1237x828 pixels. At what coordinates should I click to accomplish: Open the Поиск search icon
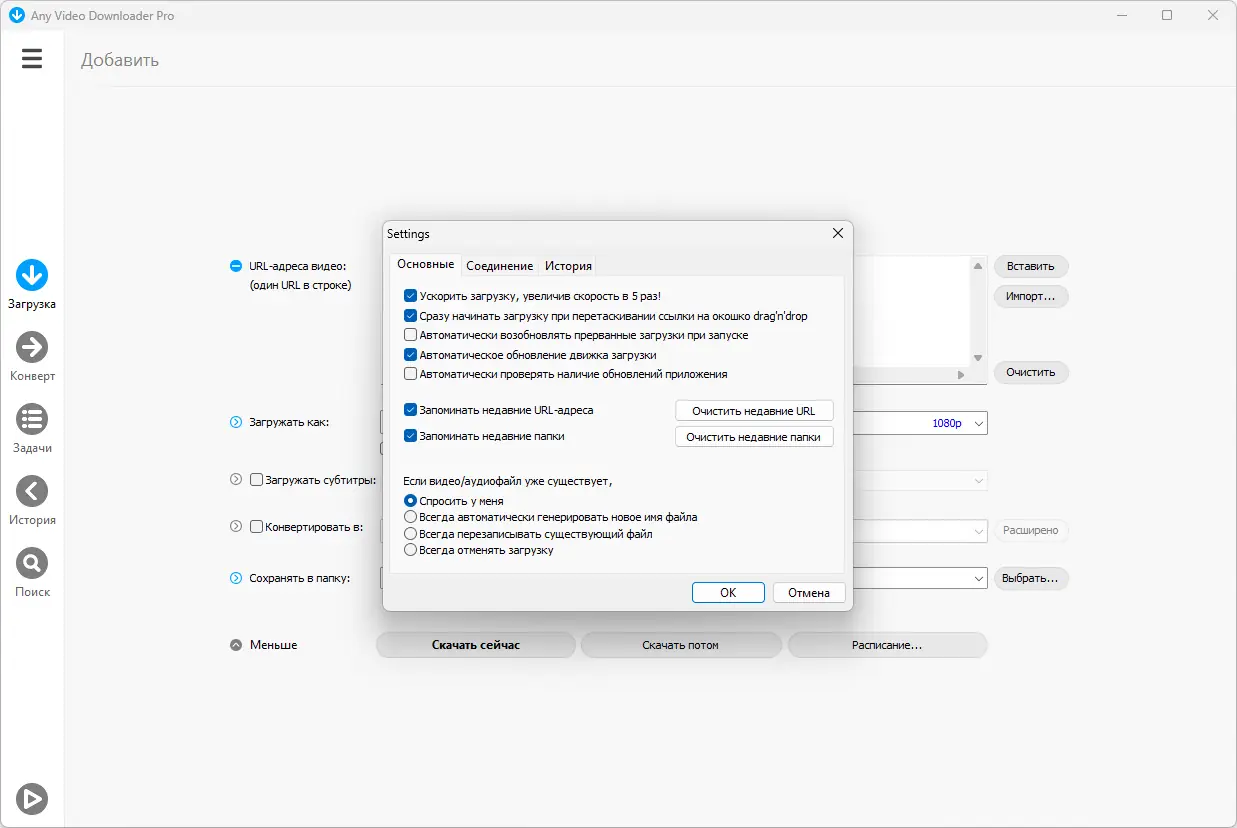coord(32,563)
